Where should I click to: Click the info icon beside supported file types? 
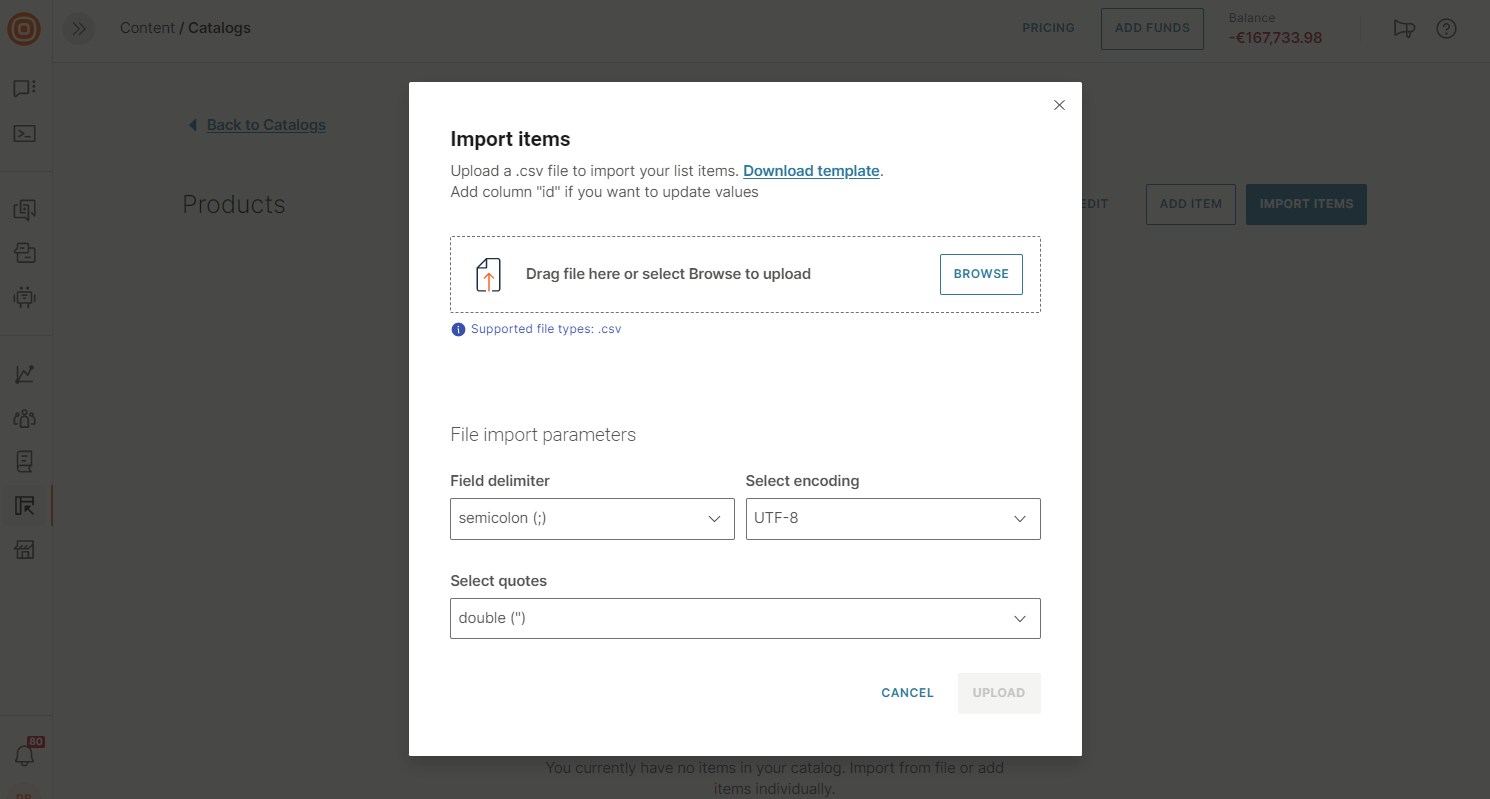(x=458, y=329)
